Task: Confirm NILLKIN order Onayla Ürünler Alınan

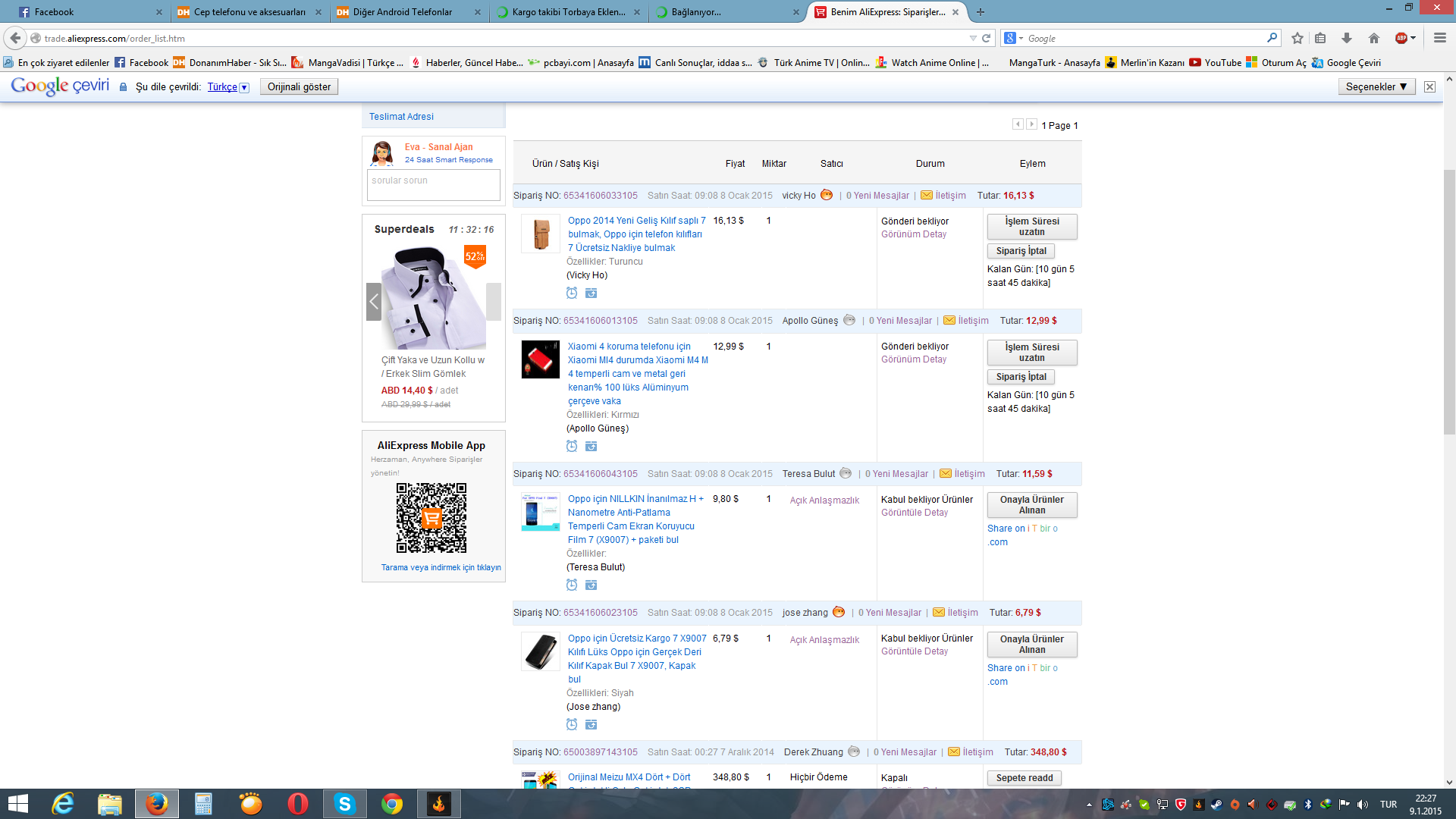Action: (1032, 505)
